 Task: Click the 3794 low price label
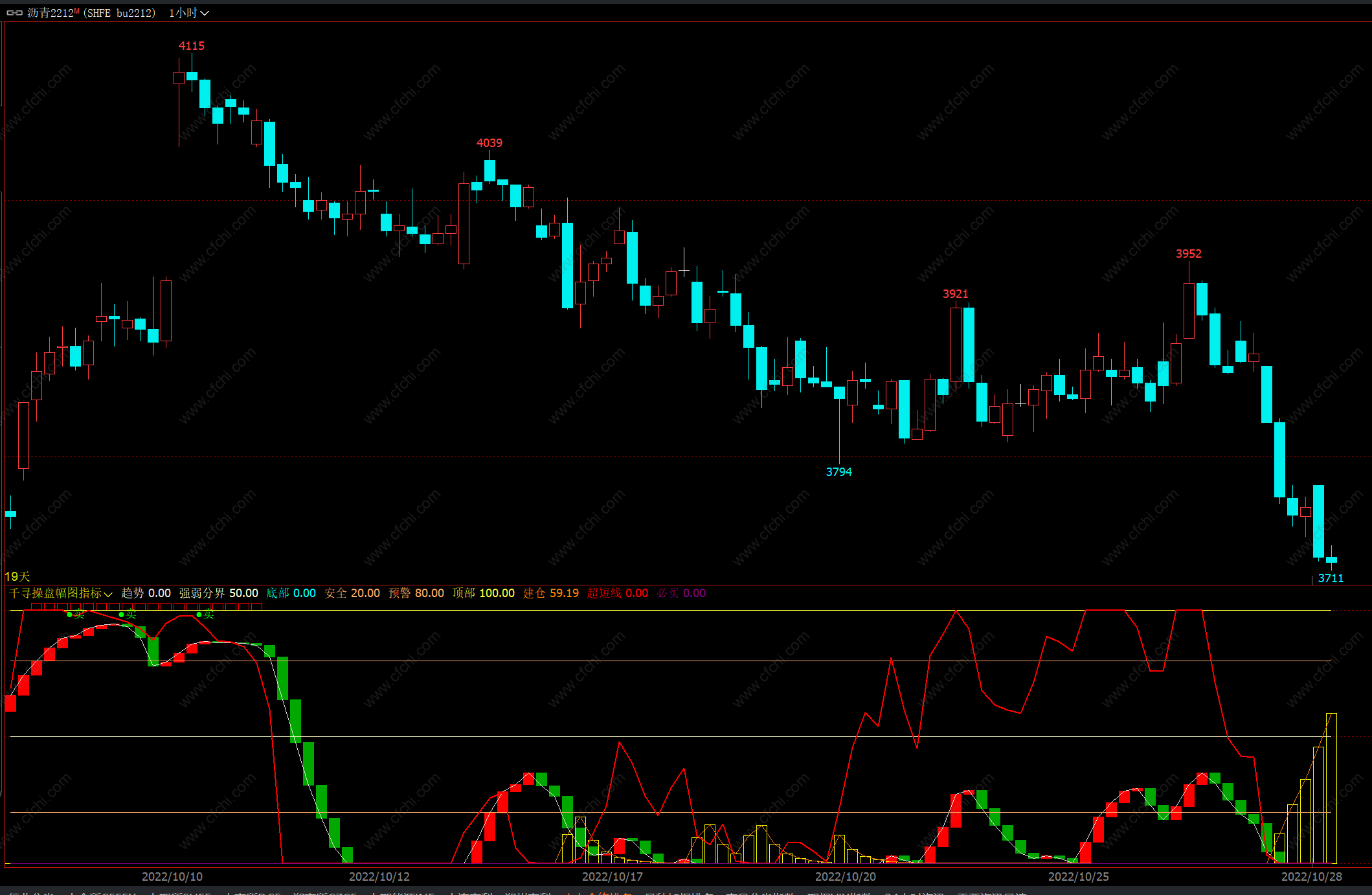coord(839,472)
